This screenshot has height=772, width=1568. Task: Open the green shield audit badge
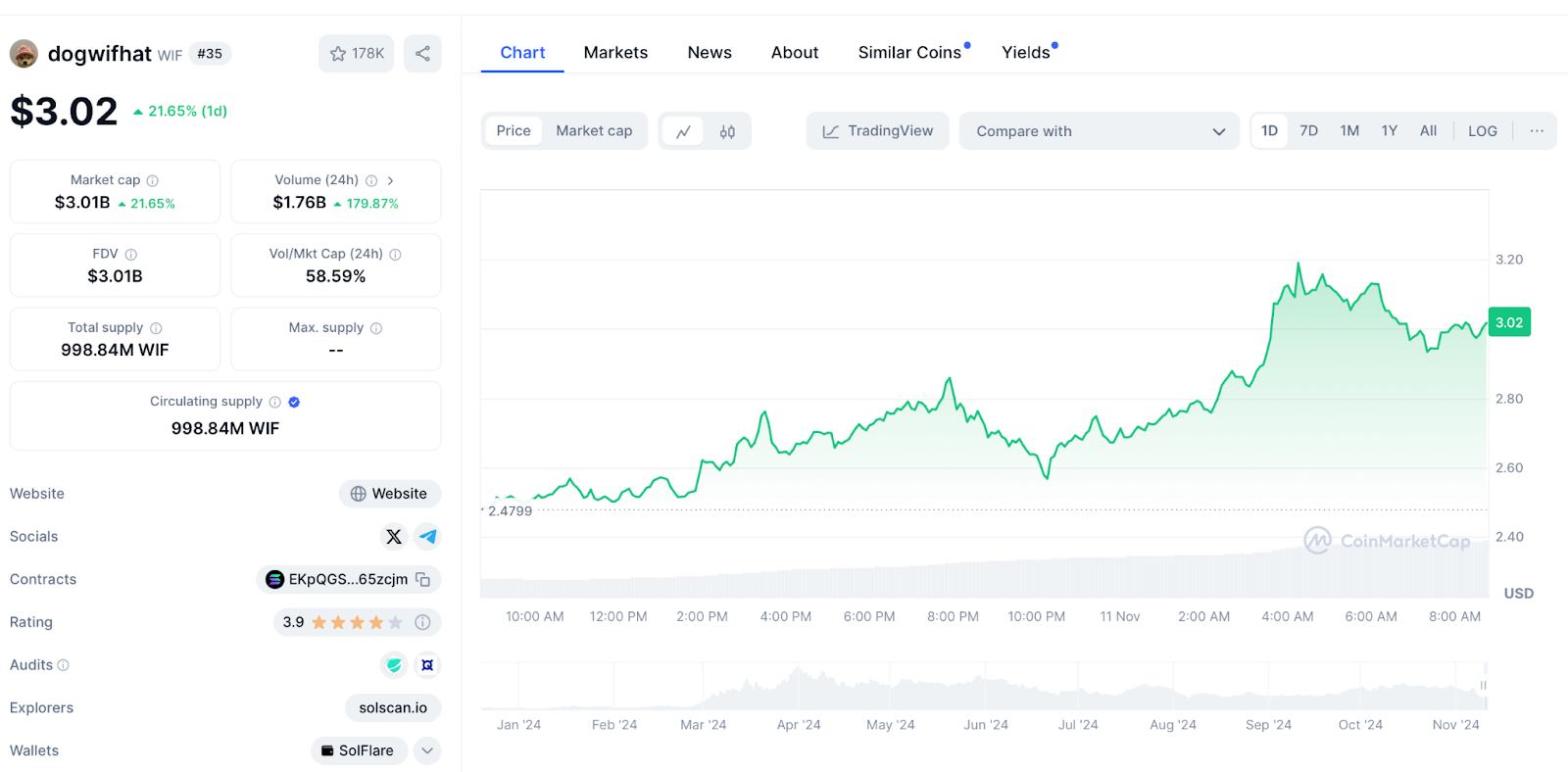click(x=394, y=665)
